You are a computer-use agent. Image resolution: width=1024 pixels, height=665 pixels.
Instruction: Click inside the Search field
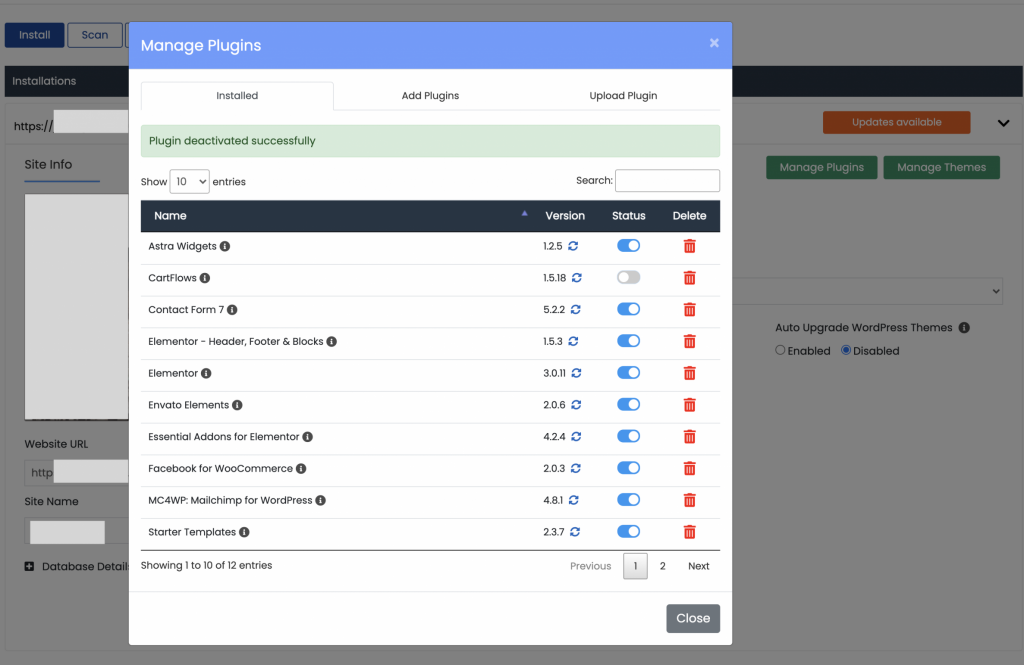click(667, 180)
